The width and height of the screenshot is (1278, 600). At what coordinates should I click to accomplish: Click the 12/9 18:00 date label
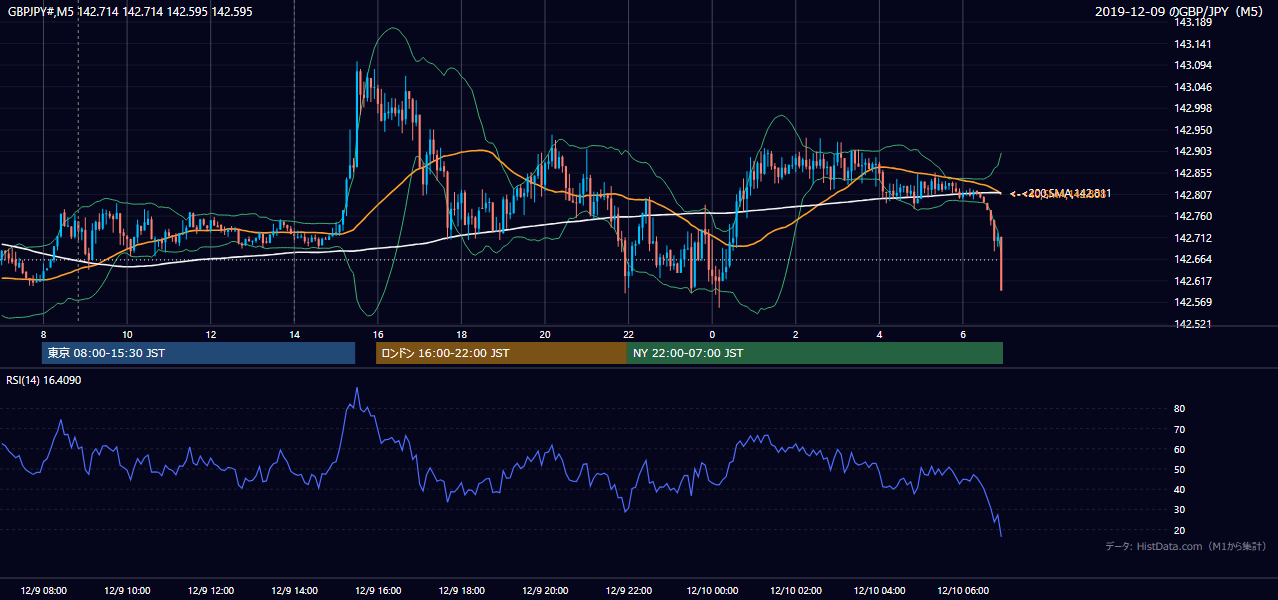[x=461, y=590]
